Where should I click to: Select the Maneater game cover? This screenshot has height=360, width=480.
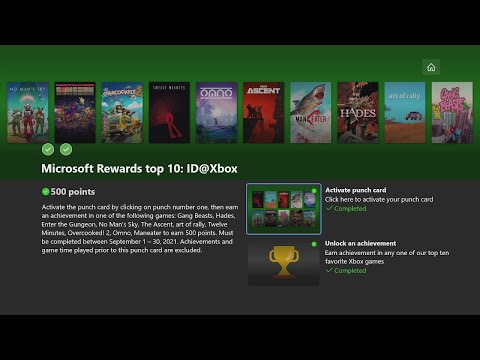(311, 113)
